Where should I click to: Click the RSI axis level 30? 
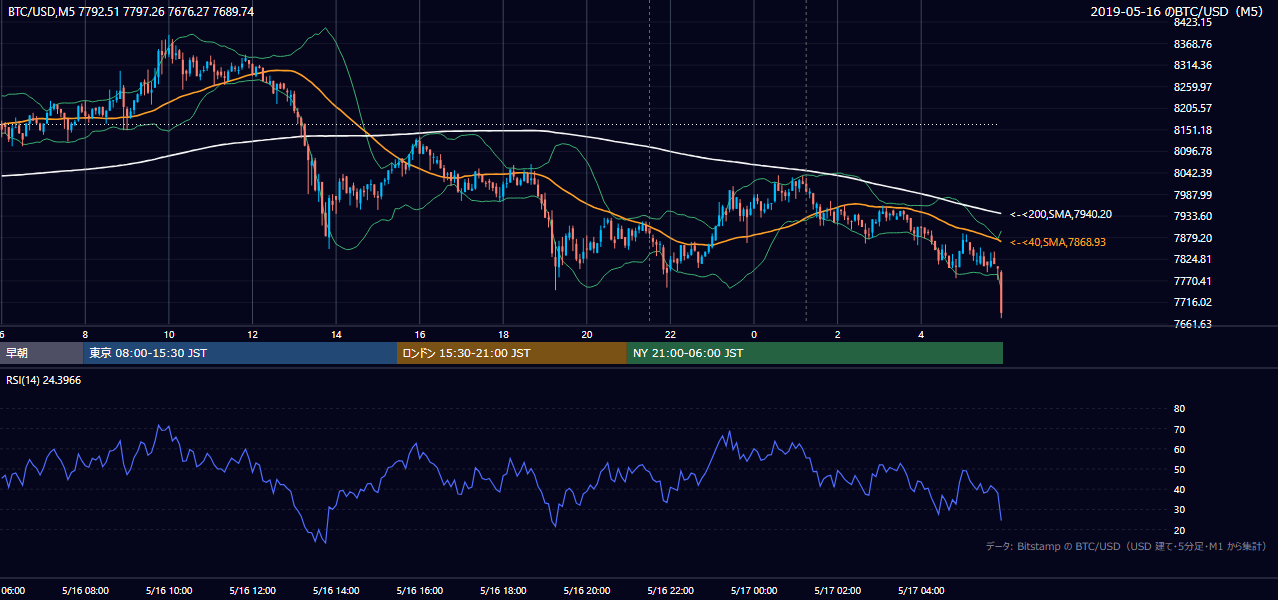coord(1179,510)
